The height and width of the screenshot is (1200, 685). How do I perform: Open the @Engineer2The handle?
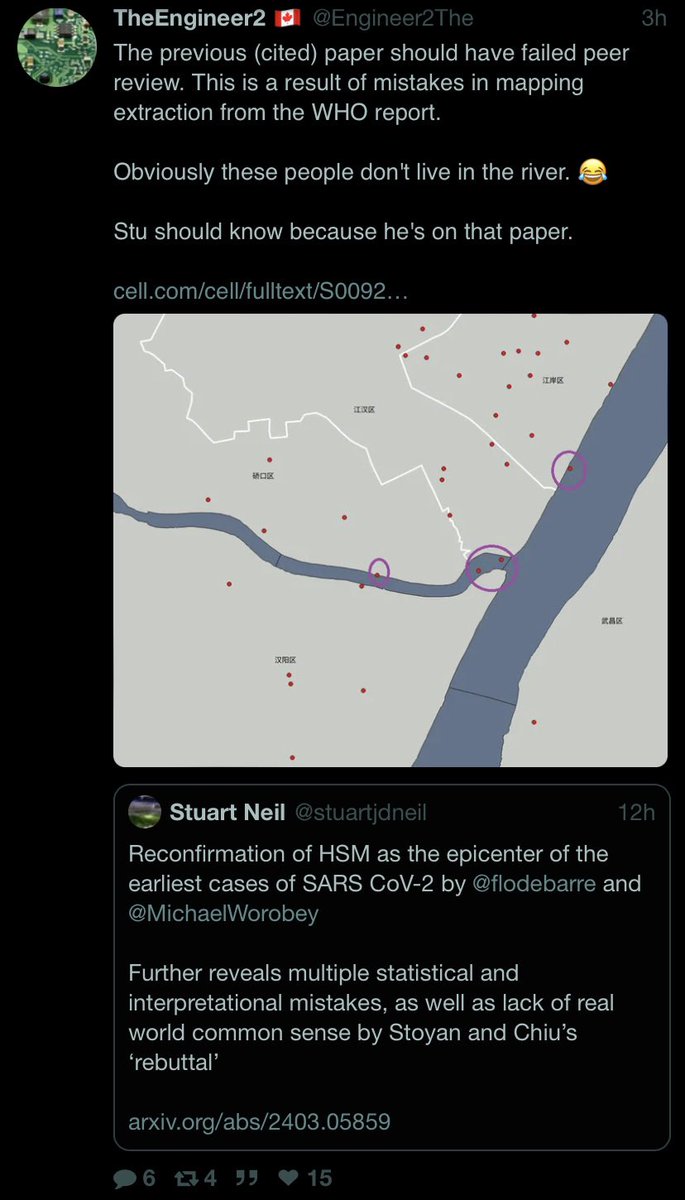[x=394, y=19]
